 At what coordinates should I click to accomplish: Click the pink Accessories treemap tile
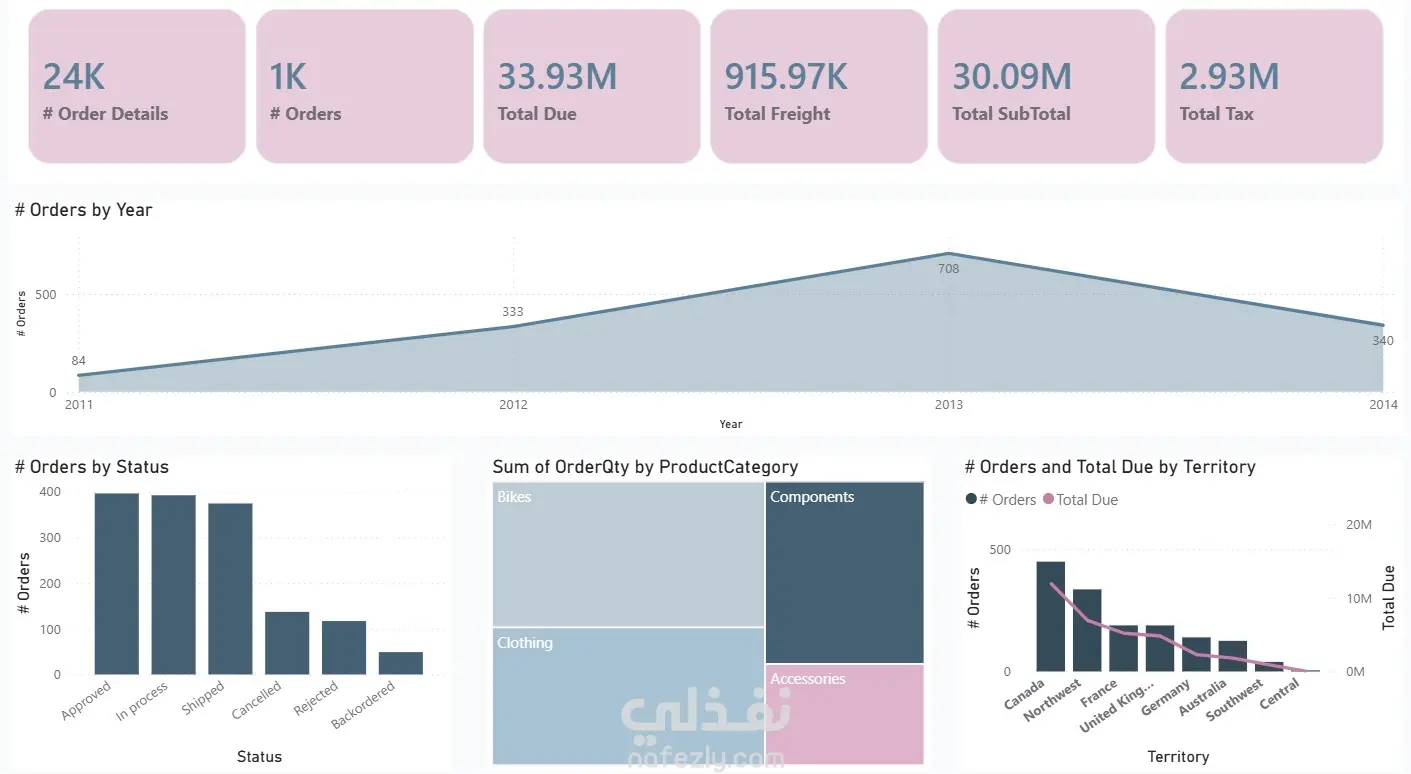point(845,713)
